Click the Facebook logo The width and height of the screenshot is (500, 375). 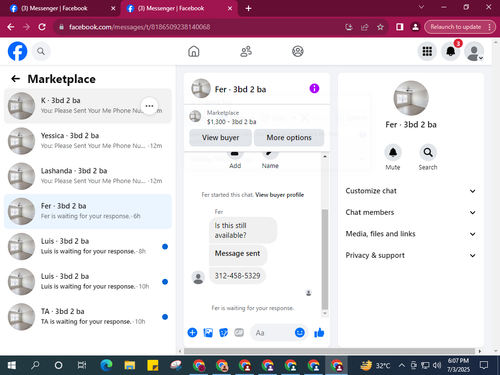point(17,51)
